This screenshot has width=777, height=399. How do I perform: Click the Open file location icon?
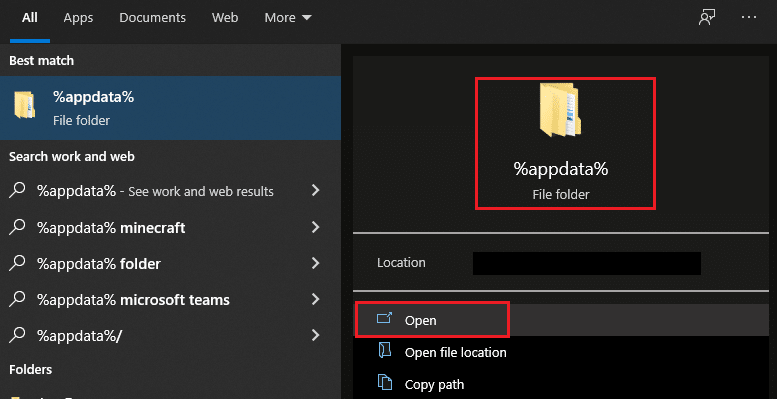tap(384, 351)
